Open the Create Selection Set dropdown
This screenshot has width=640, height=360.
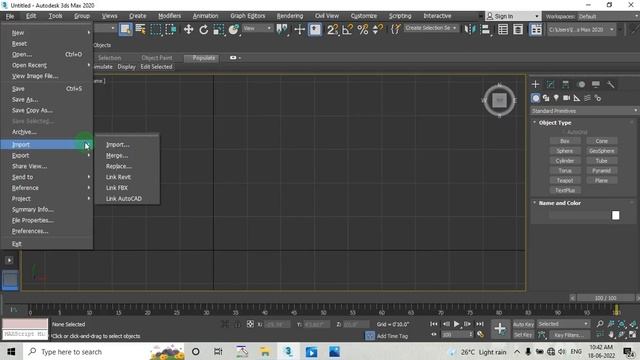pyautogui.click(x=431, y=28)
